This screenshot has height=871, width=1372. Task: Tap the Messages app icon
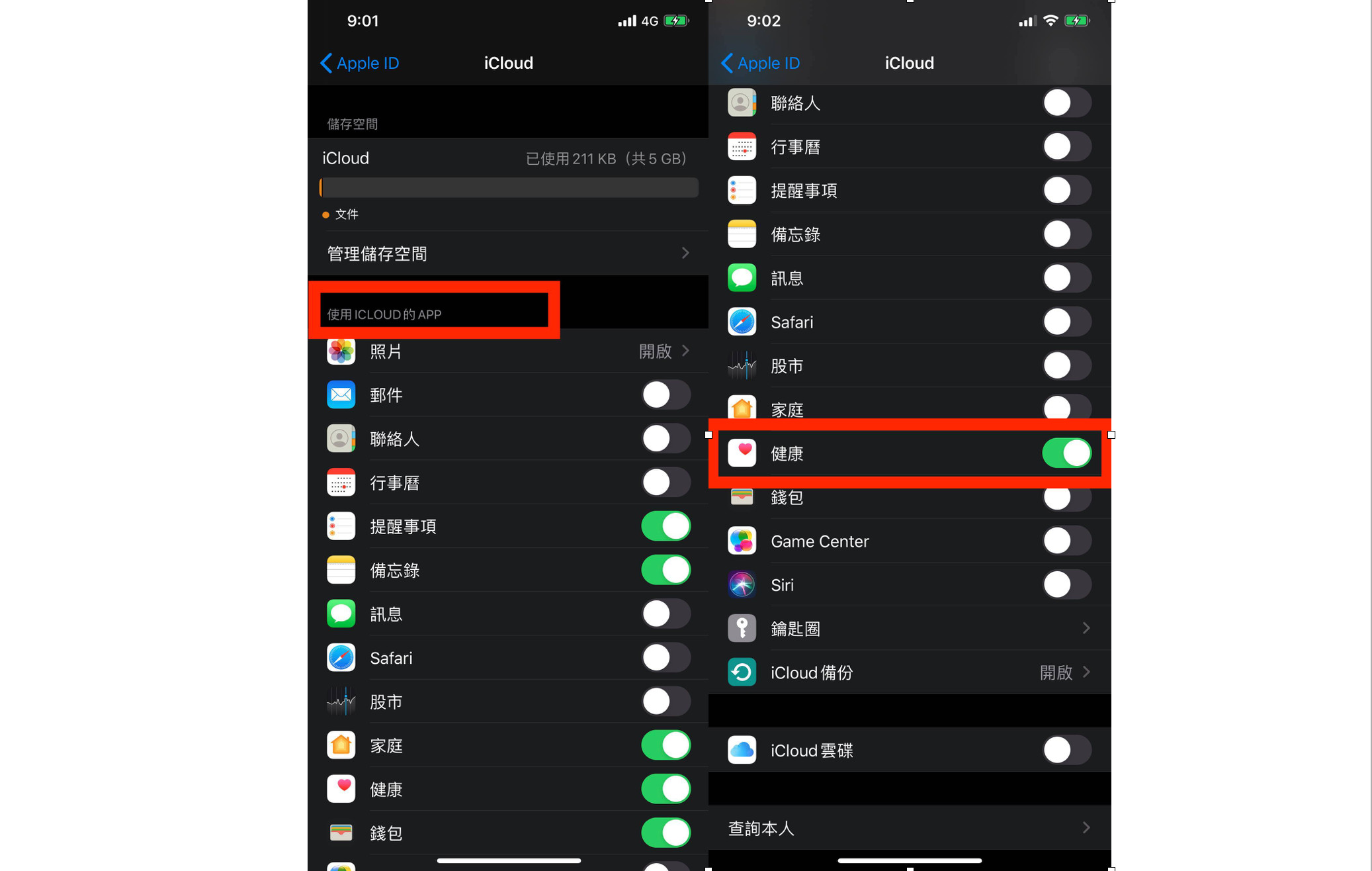coord(341,613)
